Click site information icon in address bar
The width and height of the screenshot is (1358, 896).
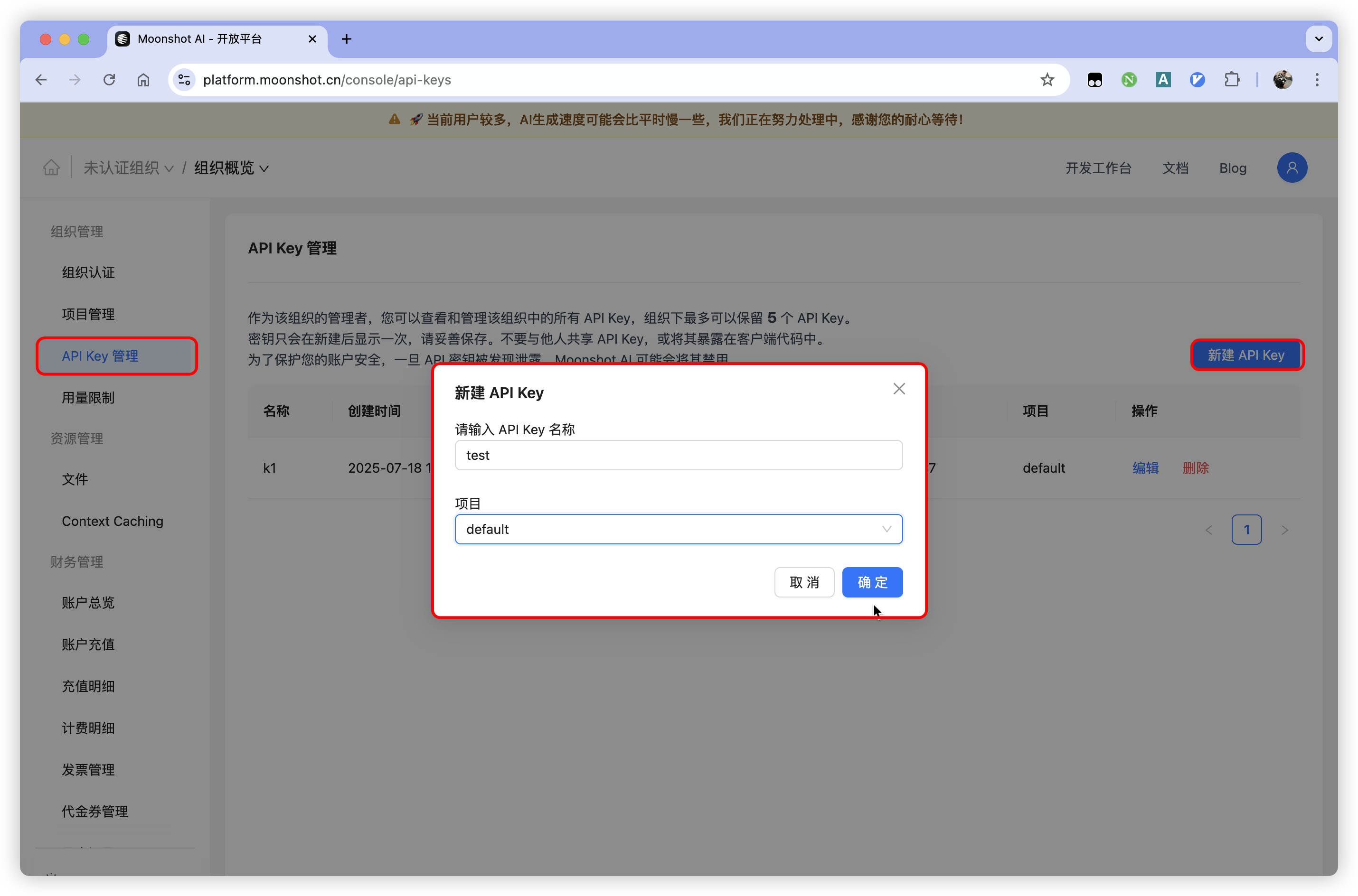point(184,80)
